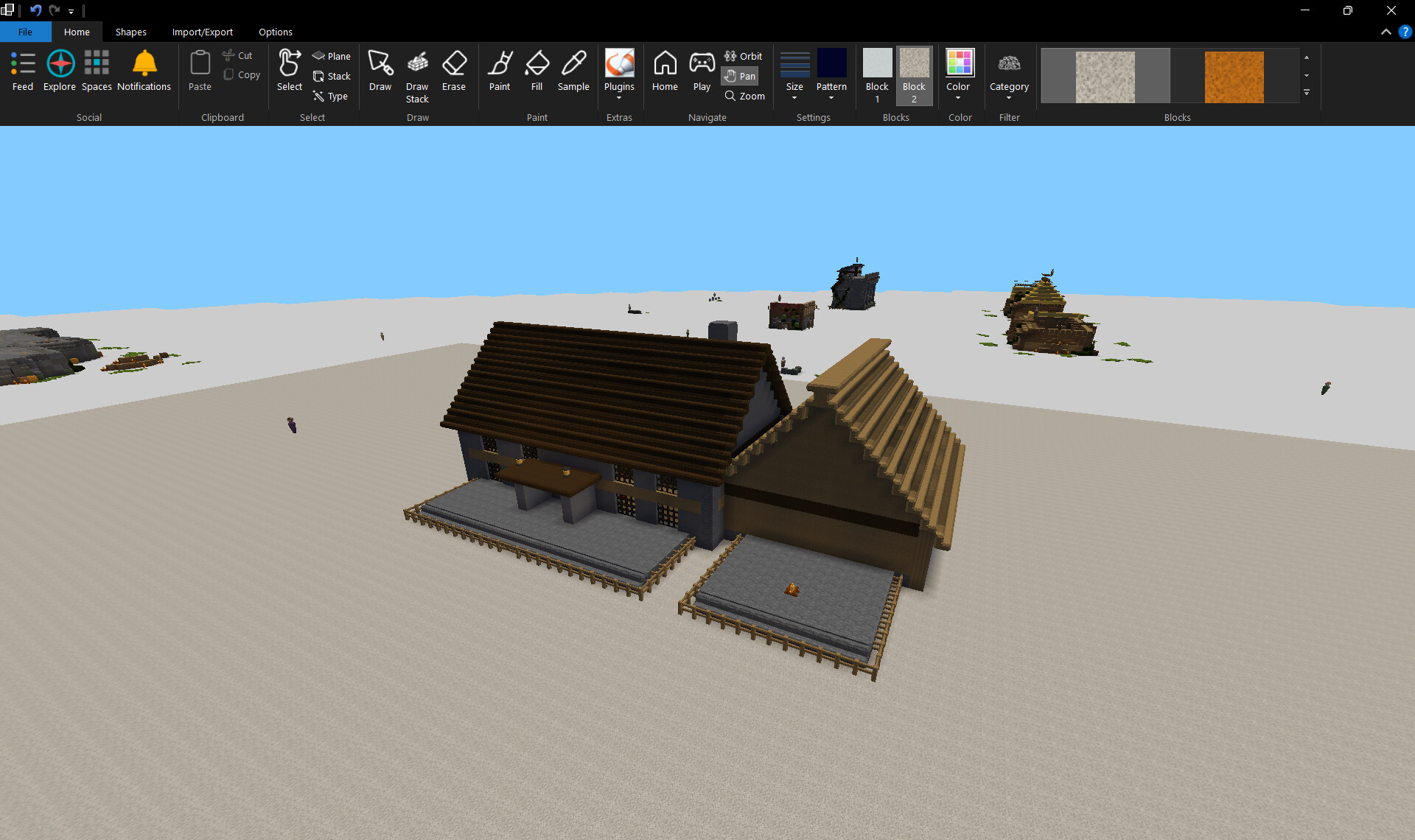Screen dimensions: 1415x840
Task: Switch selection mode to Stack
Action: [332, 76]
